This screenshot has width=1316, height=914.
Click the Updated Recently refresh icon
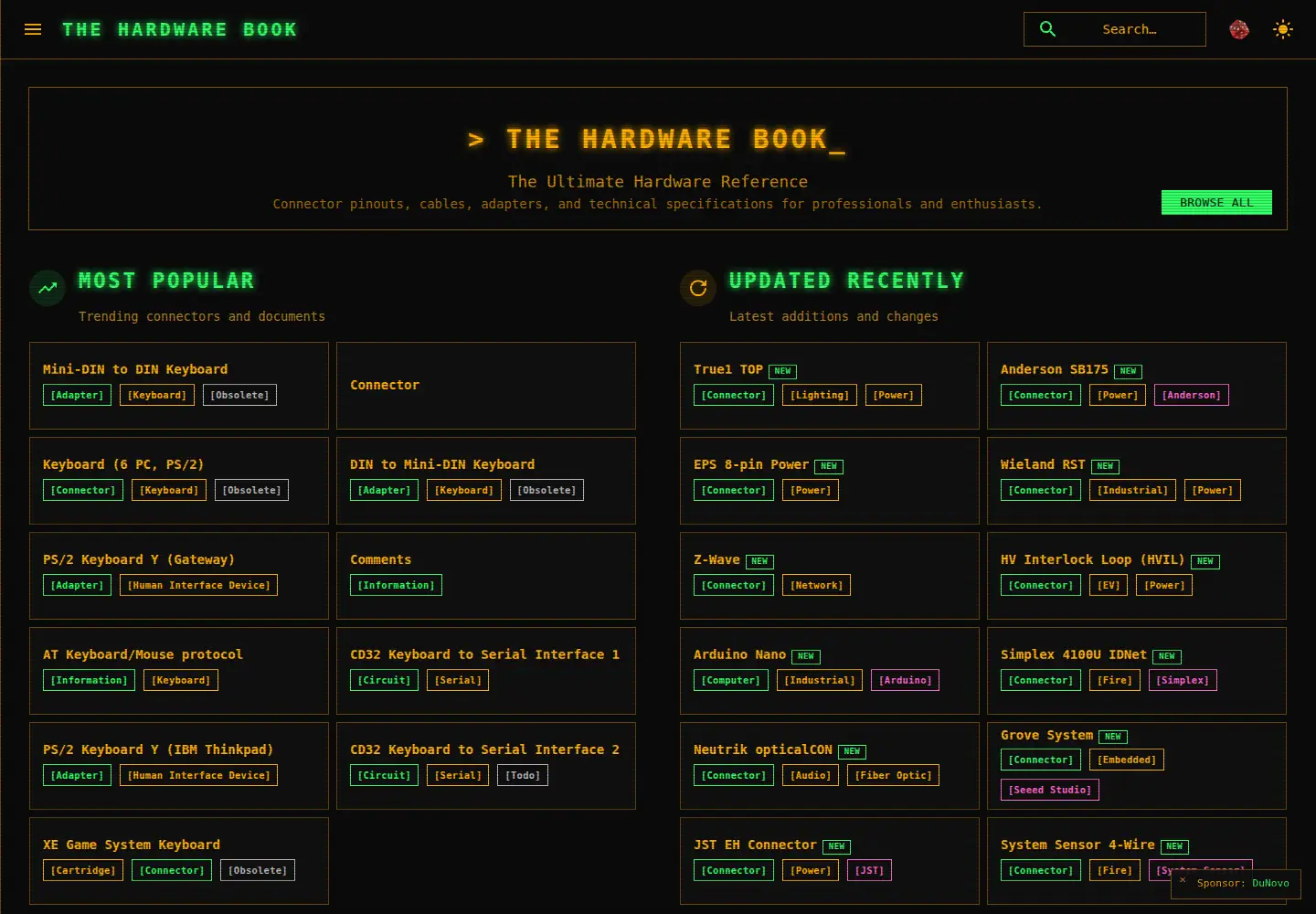tap(698, 288)
